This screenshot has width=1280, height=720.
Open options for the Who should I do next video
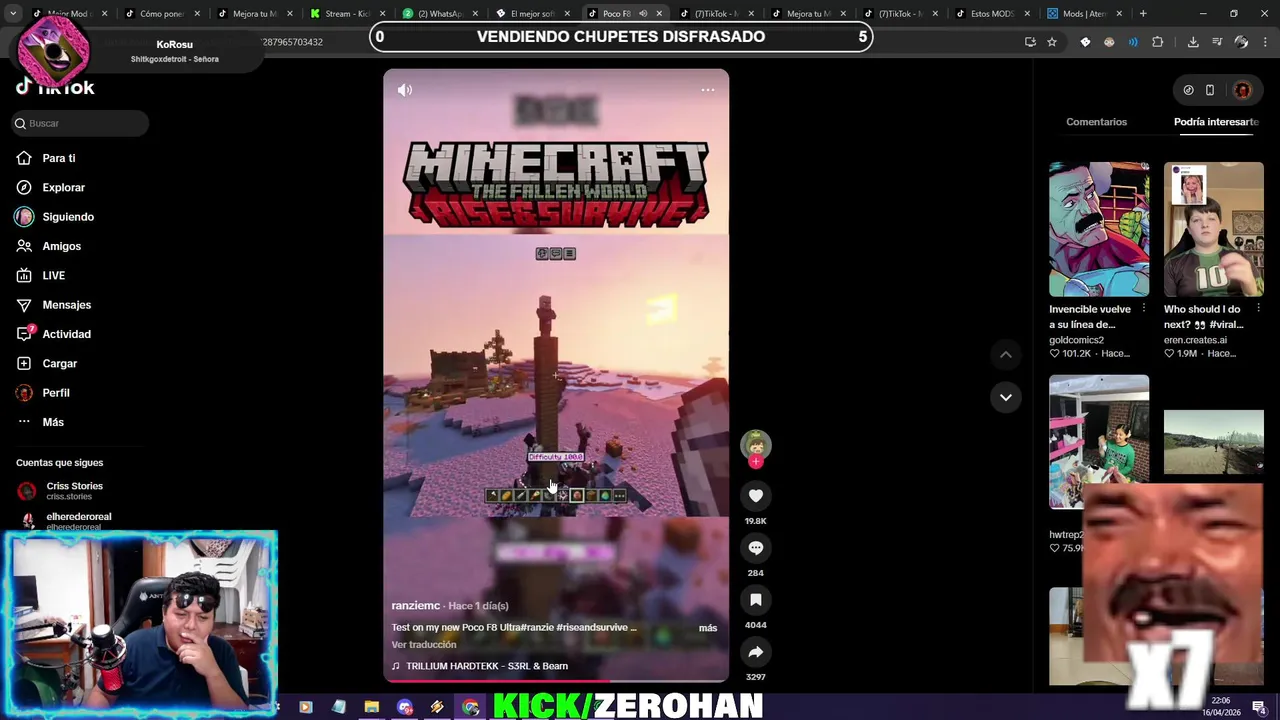(x=1258, y=309)
